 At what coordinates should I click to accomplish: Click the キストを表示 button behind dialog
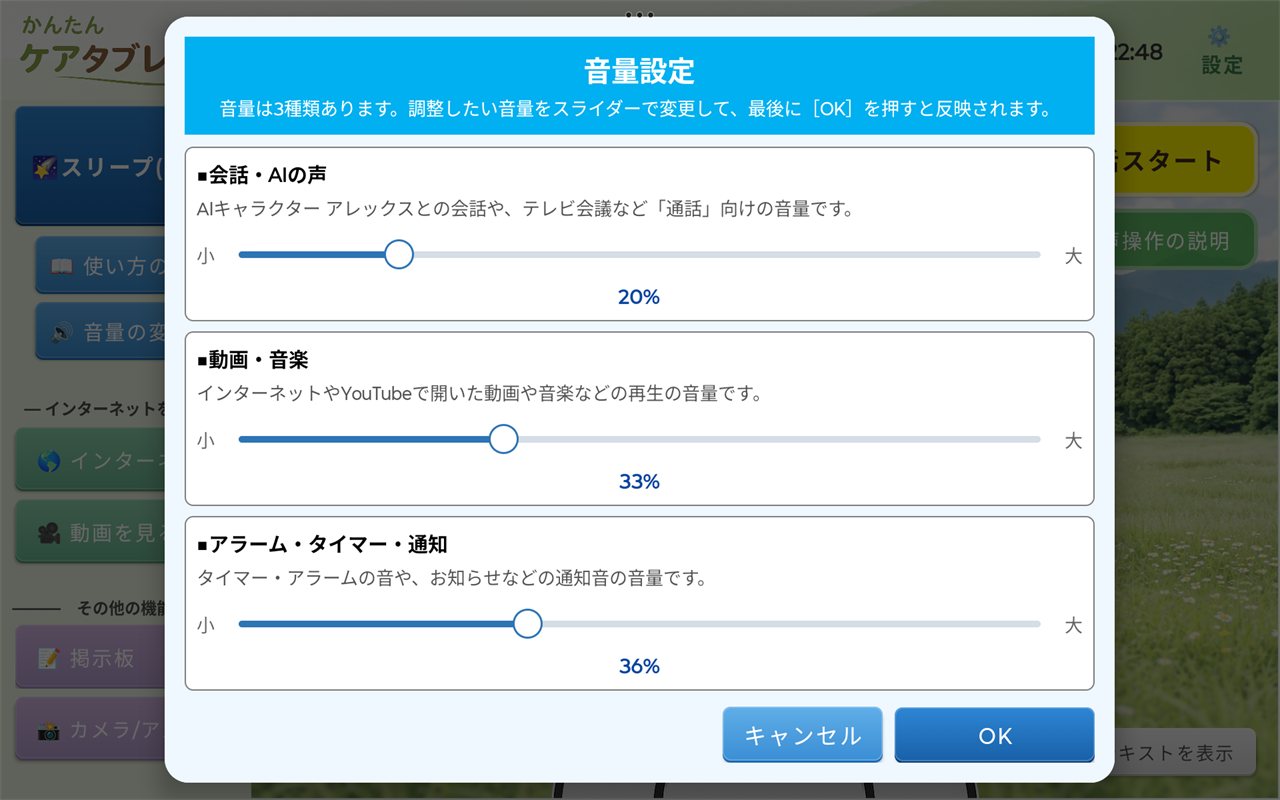tap(1185, 753)
